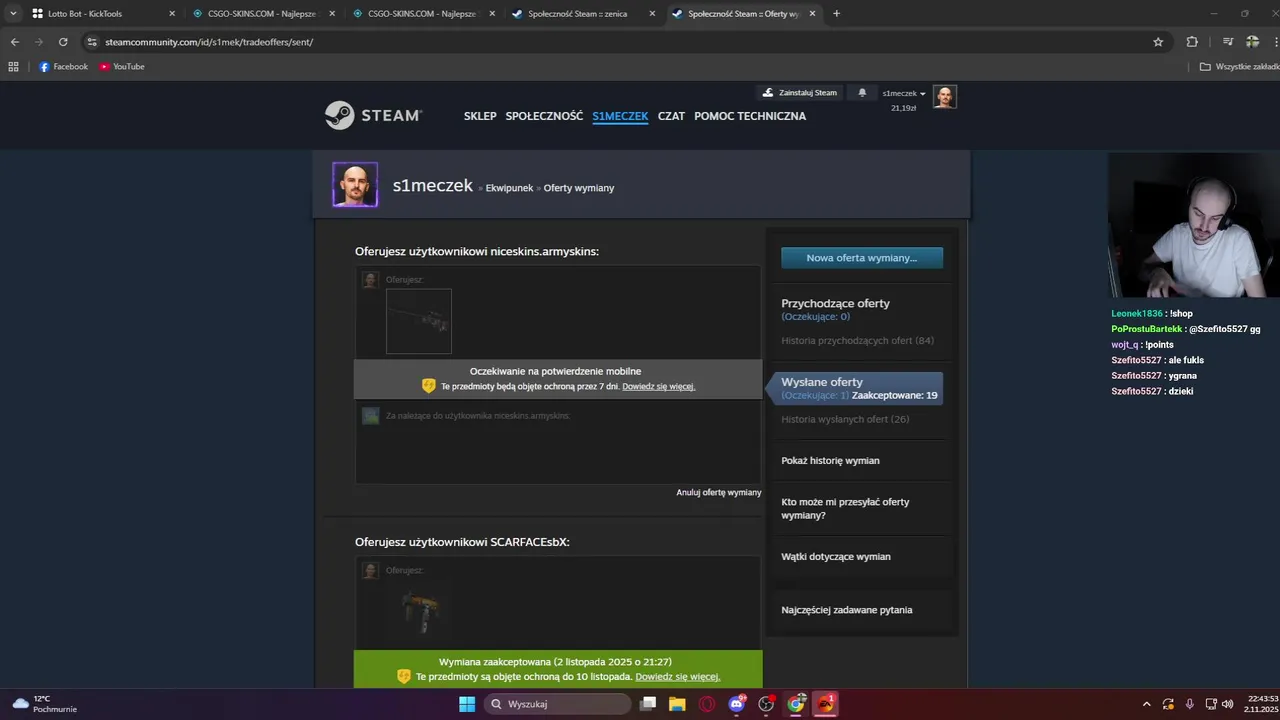Screen dimensions: 1280x720
Task: Open Facebook bookmark
Action: coord(64,67)
